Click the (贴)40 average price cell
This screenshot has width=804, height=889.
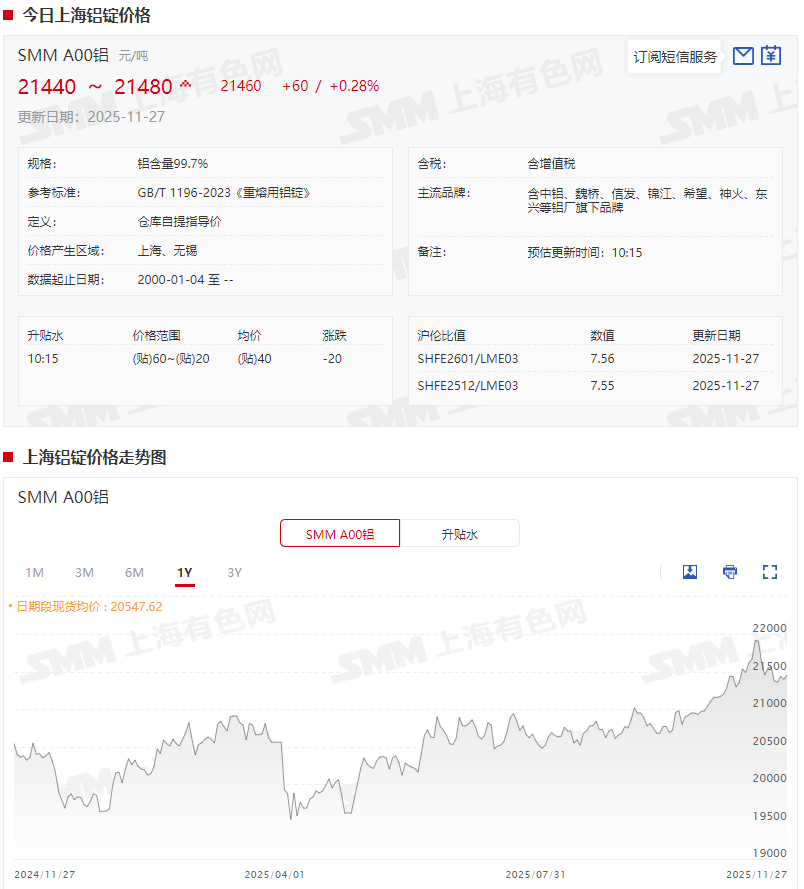pos(254,359)
